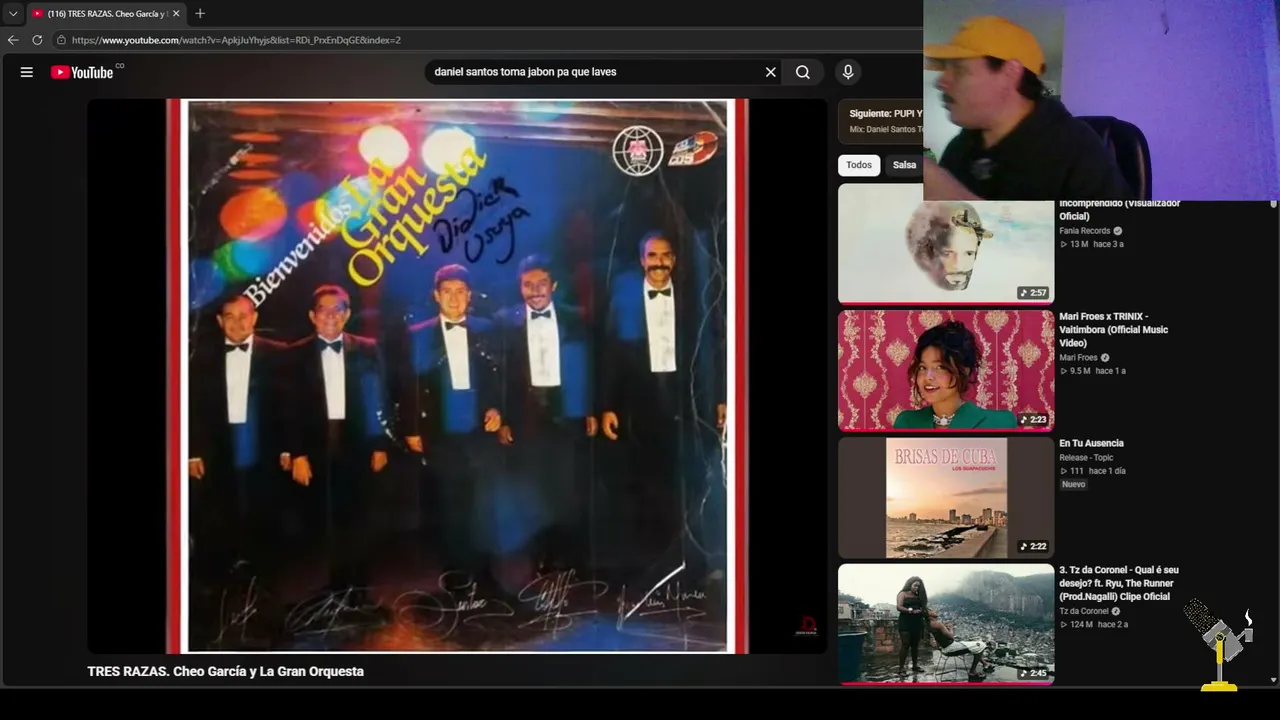Screen dimensions: 1280x720
Task: Click the '124 M hace 2 a' view count
Action: (1093, 625)
